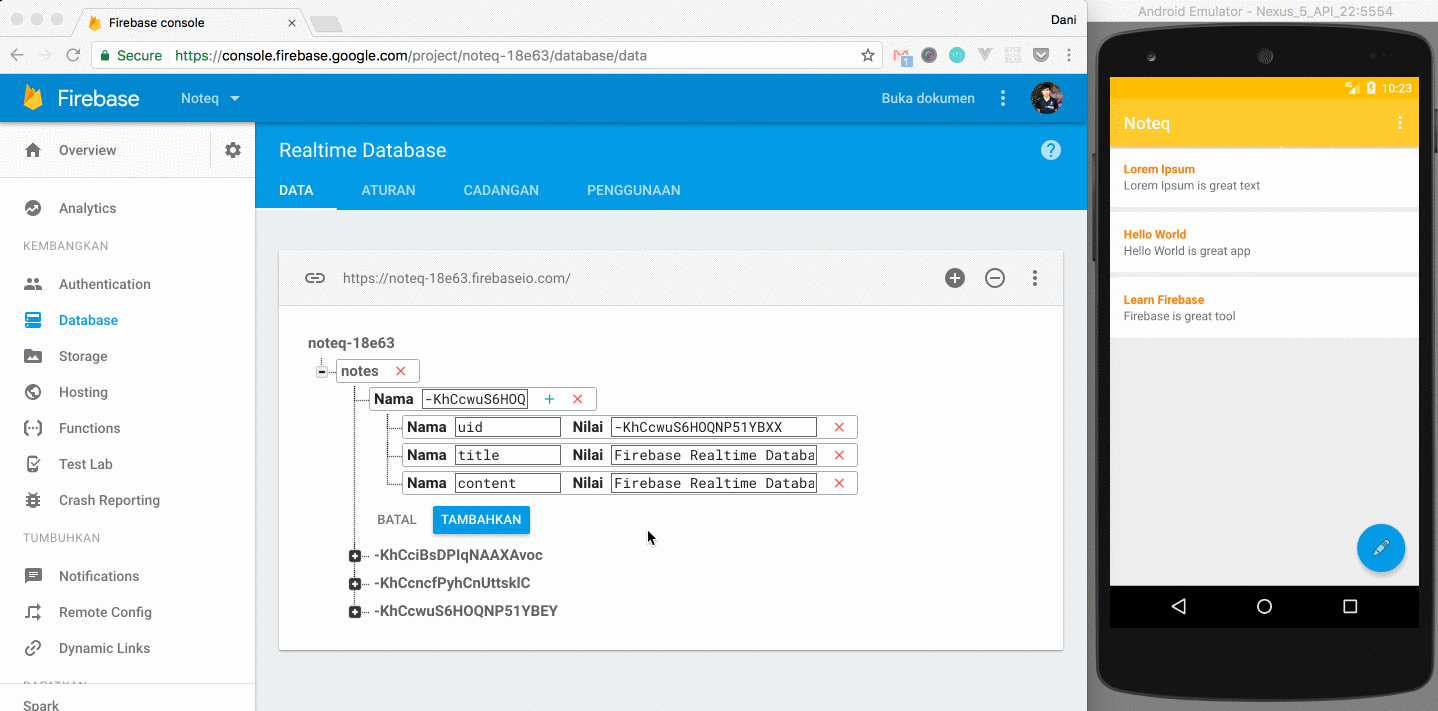Switch to the DATA tab
Viewport: 1438px width, 711px height.
click(296, 190)
